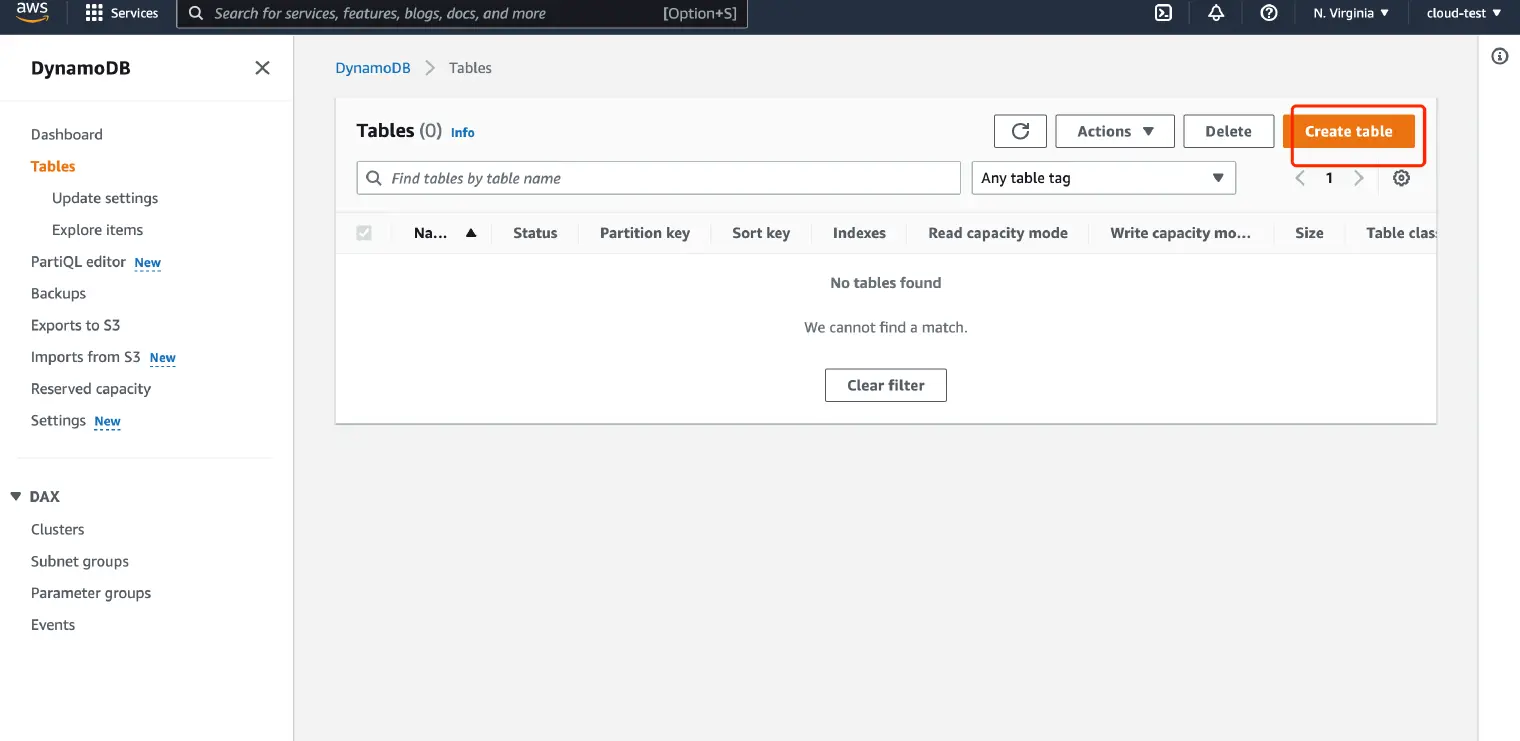The image size is (1520, 741).
Task: Open Exports to S3
Action: coord(75,325)
